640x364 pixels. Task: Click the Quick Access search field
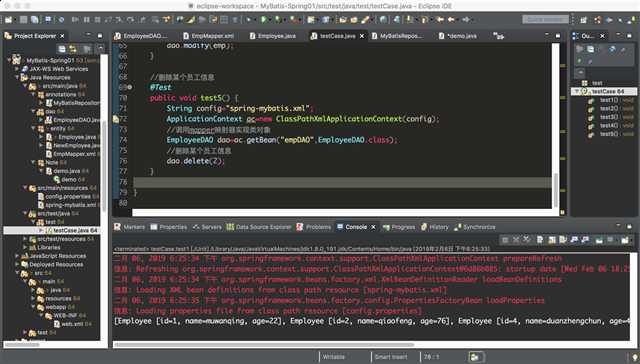(545, 19)
